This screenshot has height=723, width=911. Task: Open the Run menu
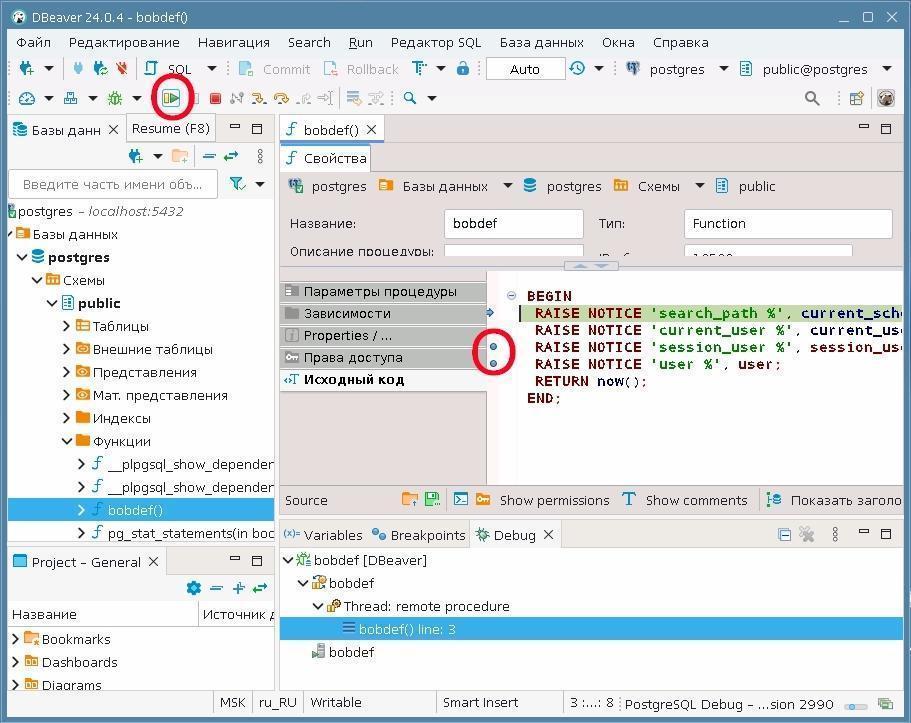coord(360,42)
